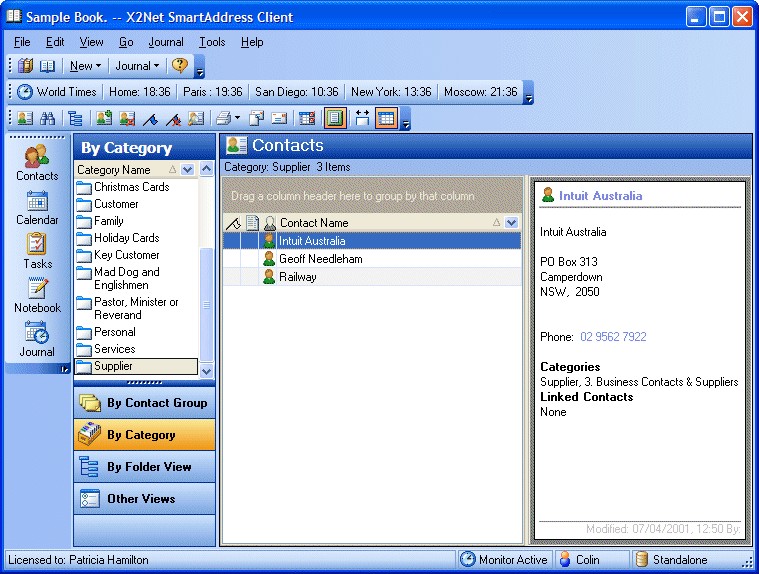The height and width of the screenshot is (574, 759).
Task: Click the category list vertical scrollbar thumb
Action: coord(206,304)
